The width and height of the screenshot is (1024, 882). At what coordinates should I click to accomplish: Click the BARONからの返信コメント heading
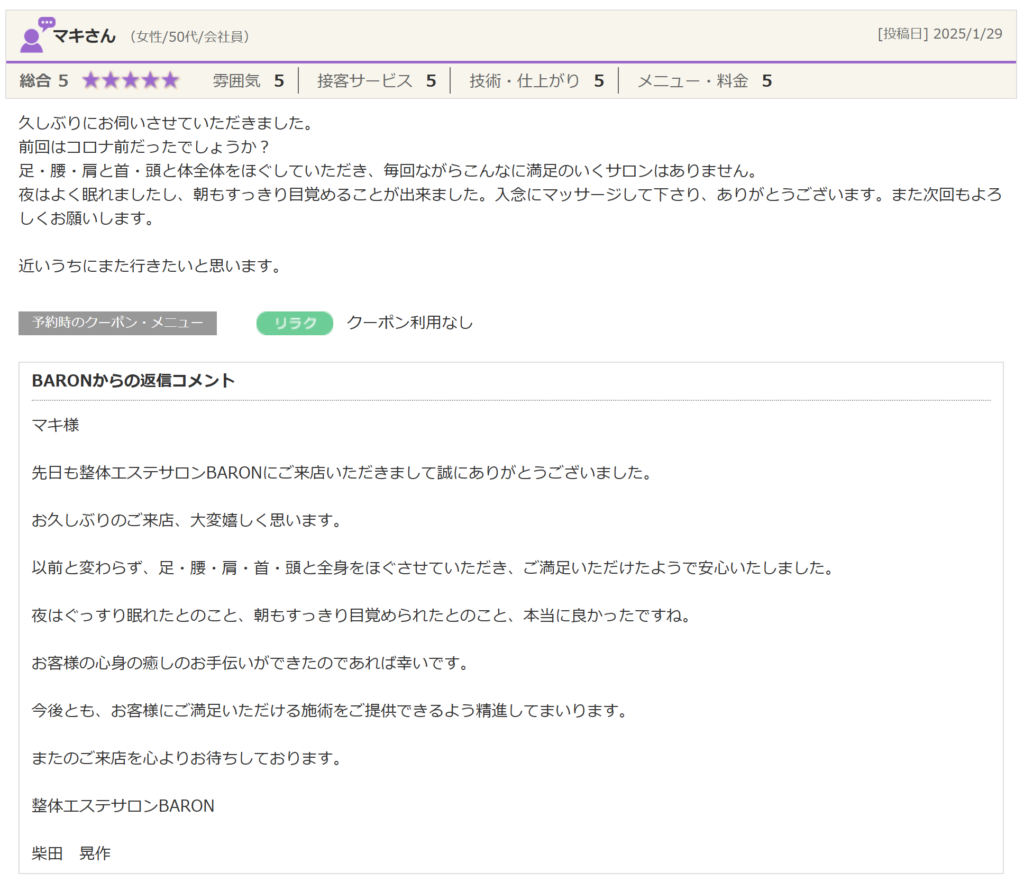(133, 381)
